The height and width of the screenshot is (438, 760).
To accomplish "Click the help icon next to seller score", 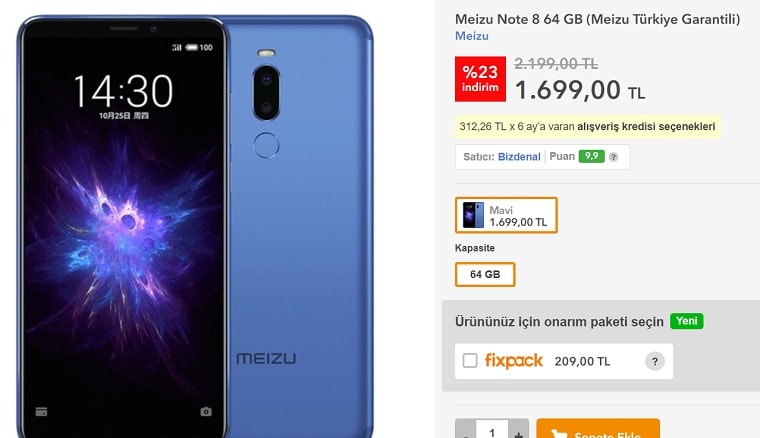I will tap(613, 157).
